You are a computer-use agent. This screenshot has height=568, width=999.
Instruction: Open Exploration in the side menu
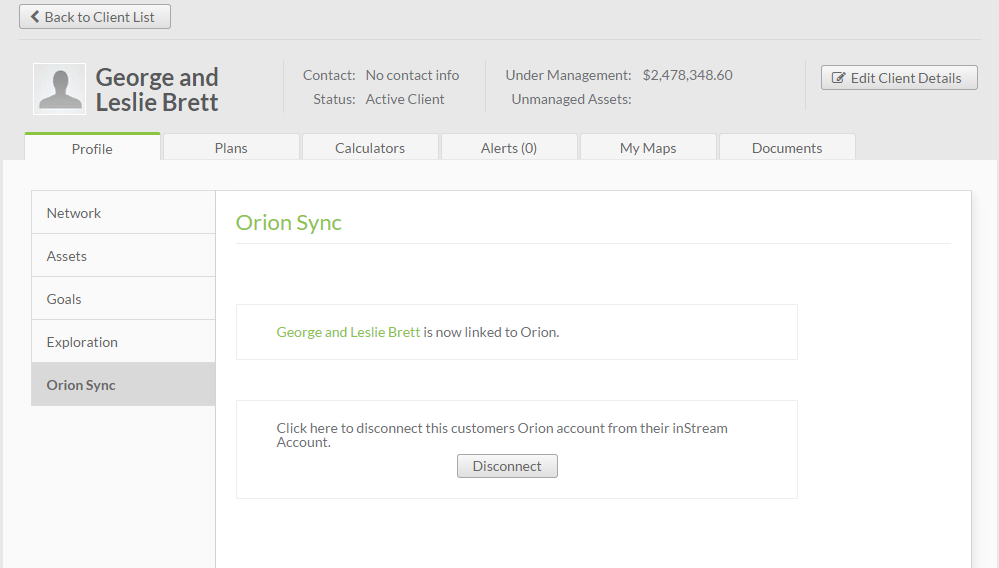(124, 341)
